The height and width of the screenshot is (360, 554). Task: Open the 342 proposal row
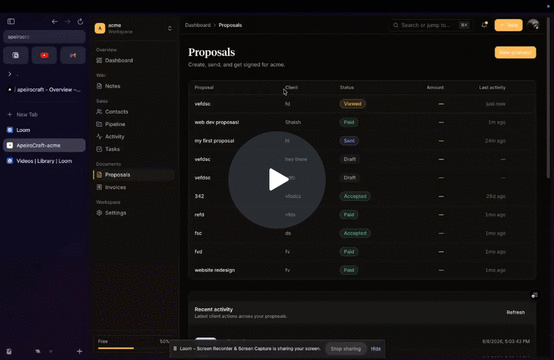click(362, 196)
